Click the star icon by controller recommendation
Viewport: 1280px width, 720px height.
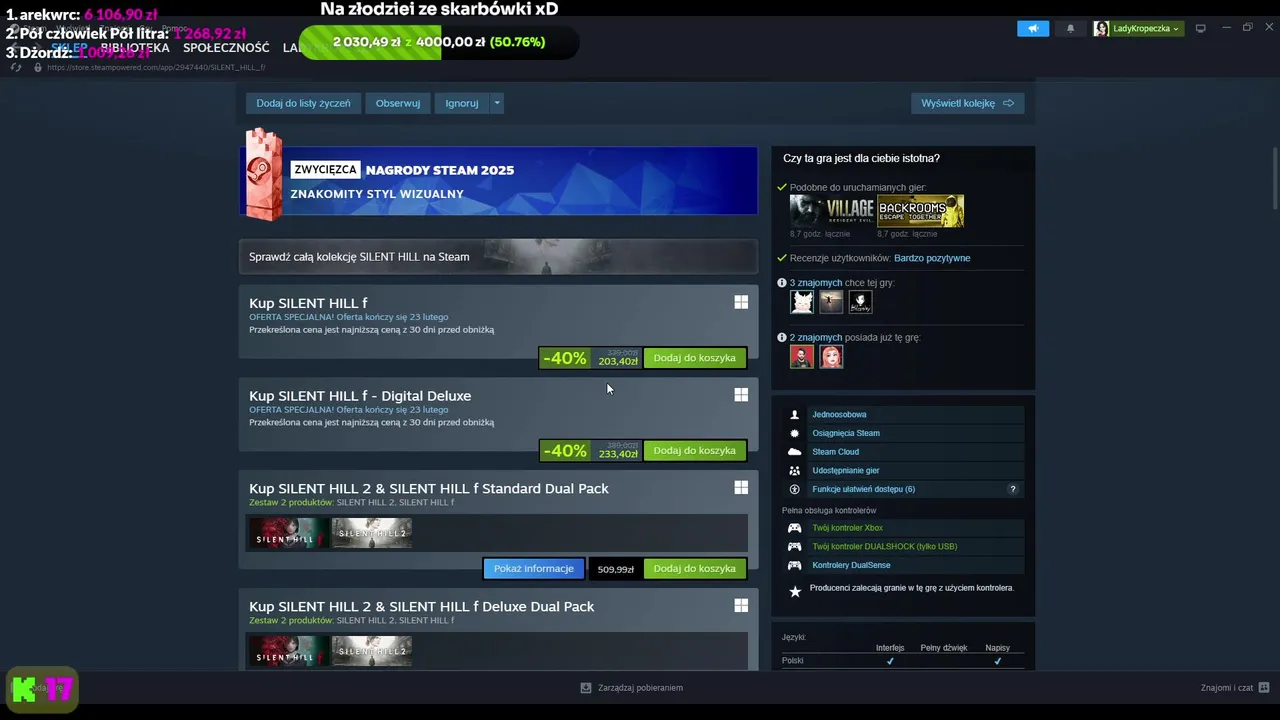pos(795,591)
